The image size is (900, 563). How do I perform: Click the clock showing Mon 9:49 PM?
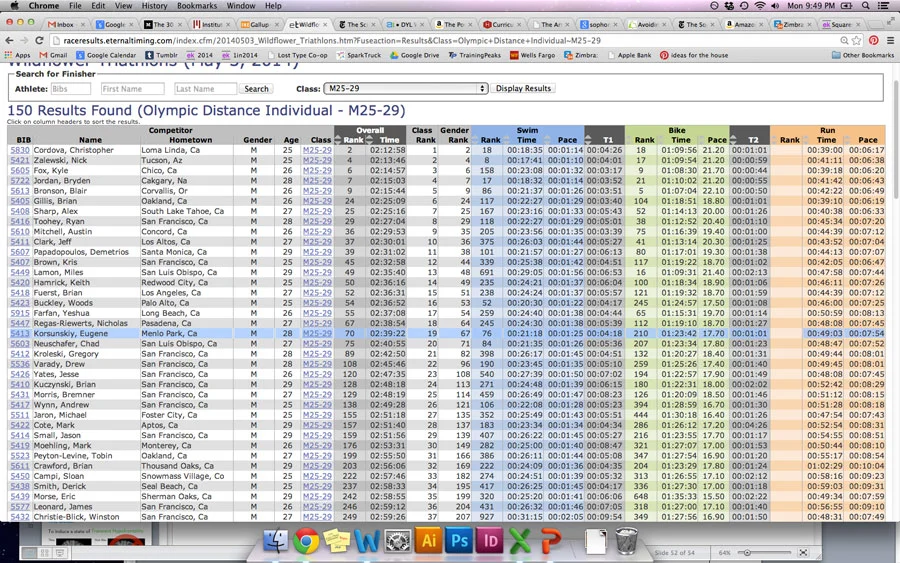coord(810,6)
